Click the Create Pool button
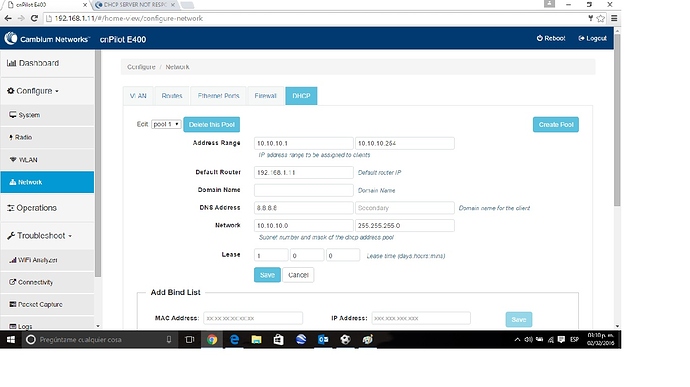Screen dimensions: 690x387 556,125
